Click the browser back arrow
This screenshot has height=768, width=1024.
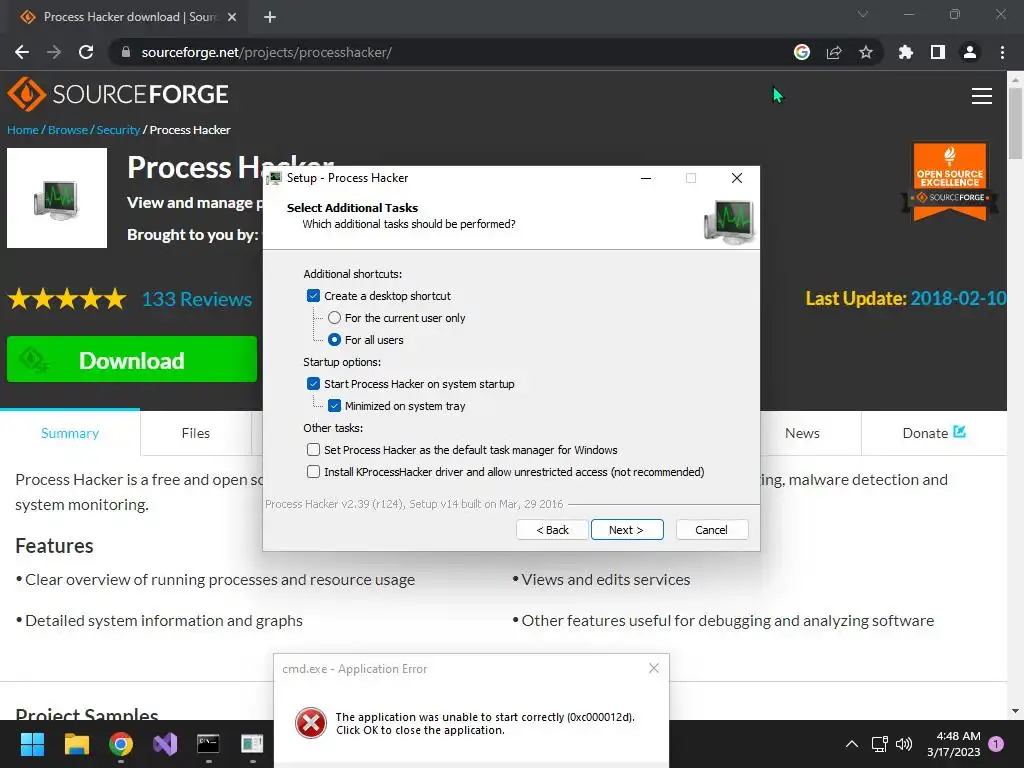click(22, 52)
